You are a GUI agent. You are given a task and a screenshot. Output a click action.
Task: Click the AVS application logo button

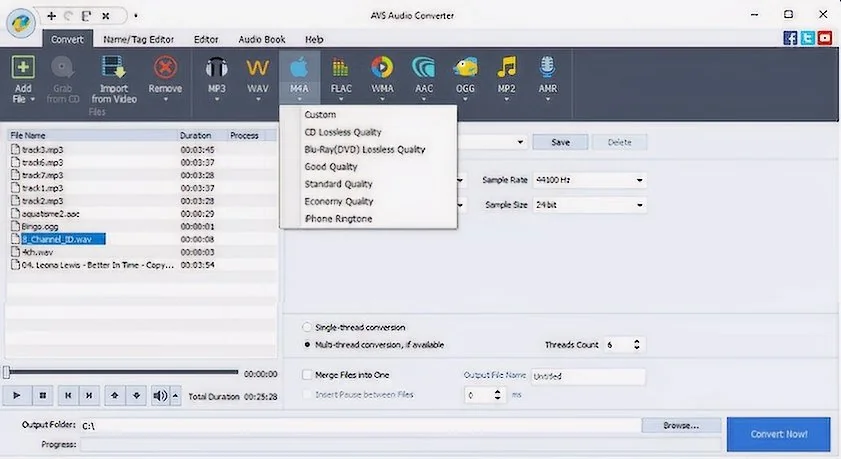pyautogui.click(x=21, y=23)
